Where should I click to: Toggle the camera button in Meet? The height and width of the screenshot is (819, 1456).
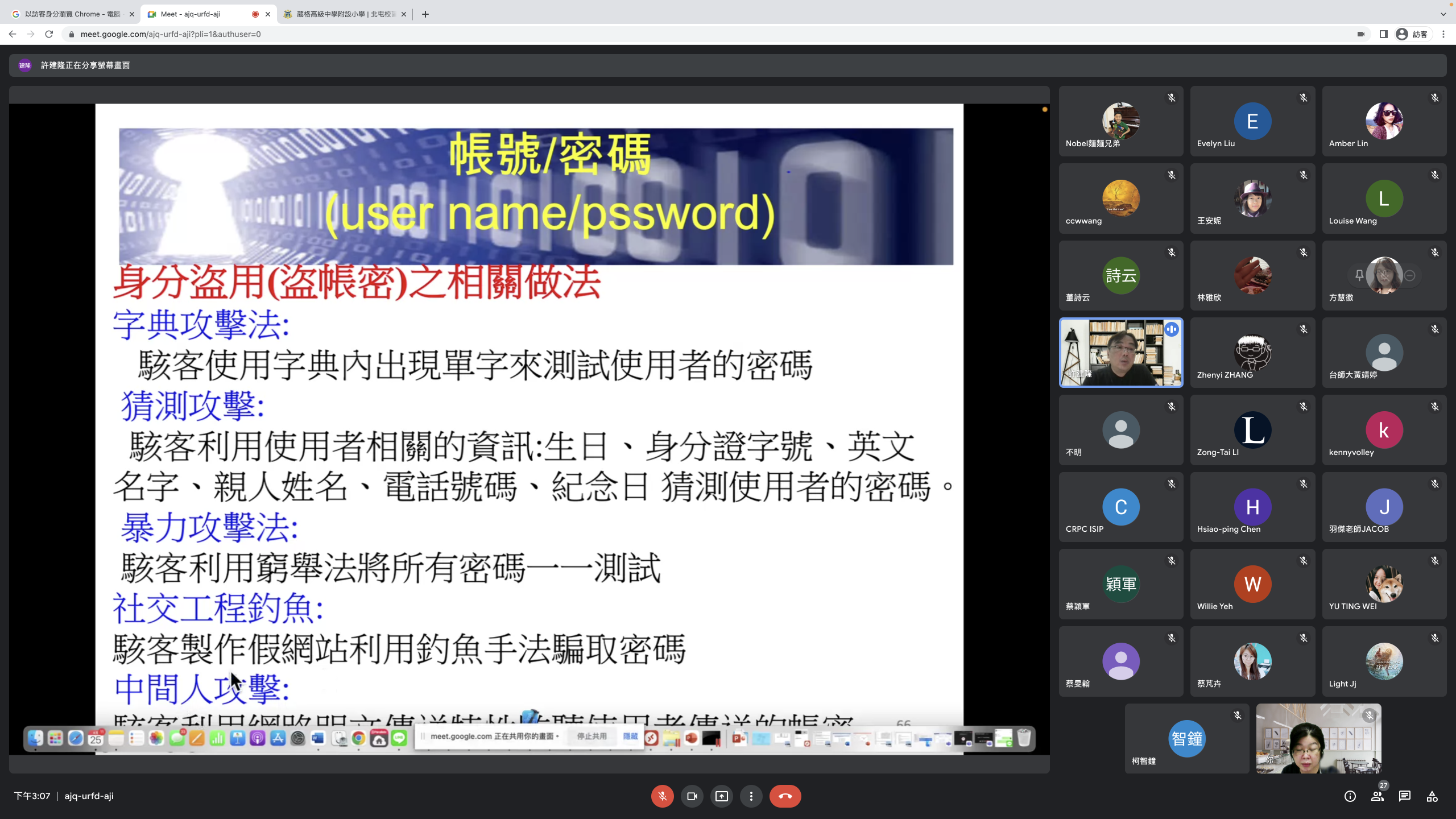pos(692,796)
